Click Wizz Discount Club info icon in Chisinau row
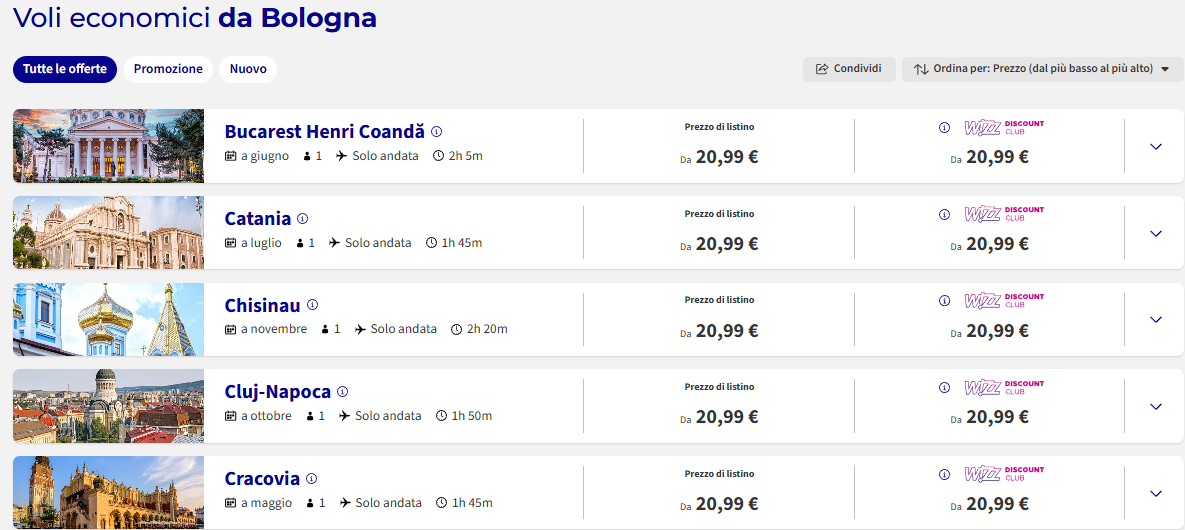The width and height of the screenshot is (1185, 530). [x=944, y=301]
